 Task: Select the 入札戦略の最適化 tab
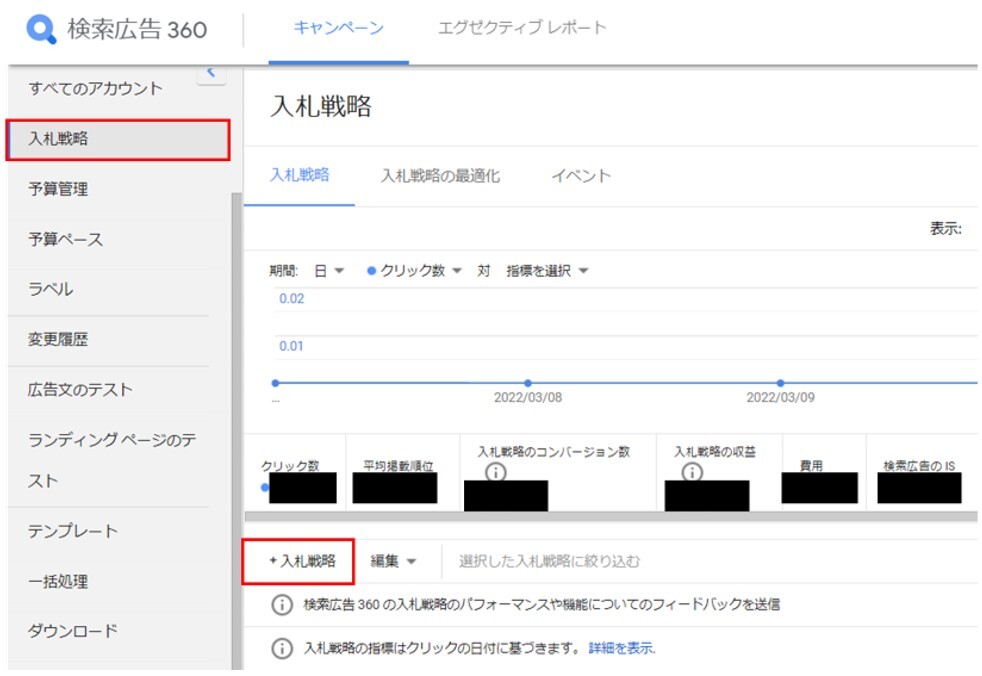440,176
